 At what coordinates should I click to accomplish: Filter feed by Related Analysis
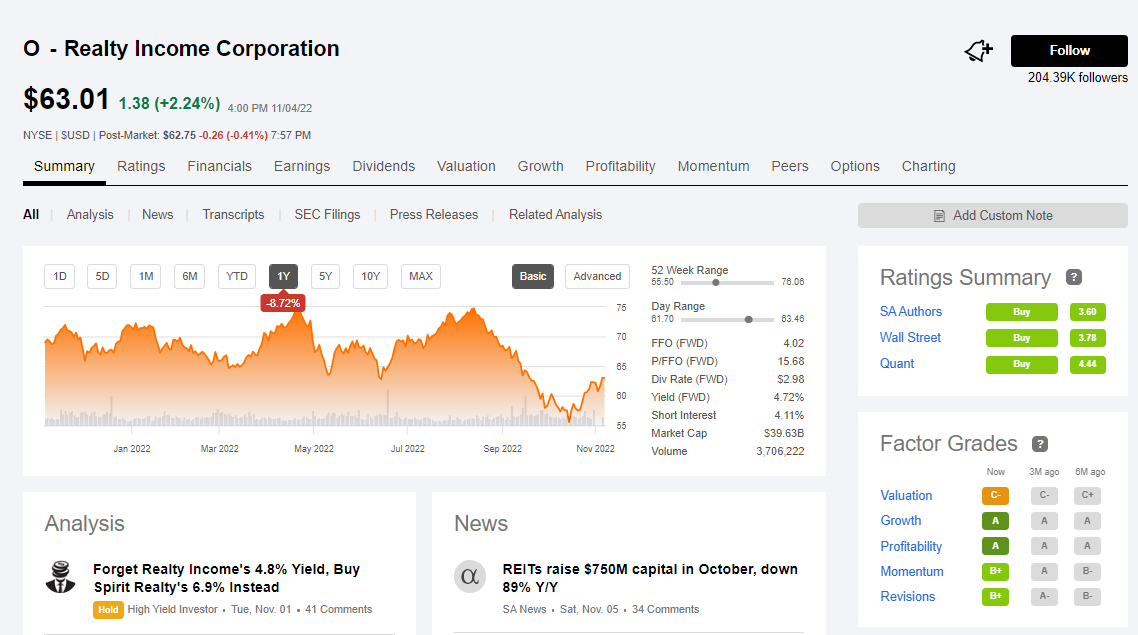pos(555,215)
